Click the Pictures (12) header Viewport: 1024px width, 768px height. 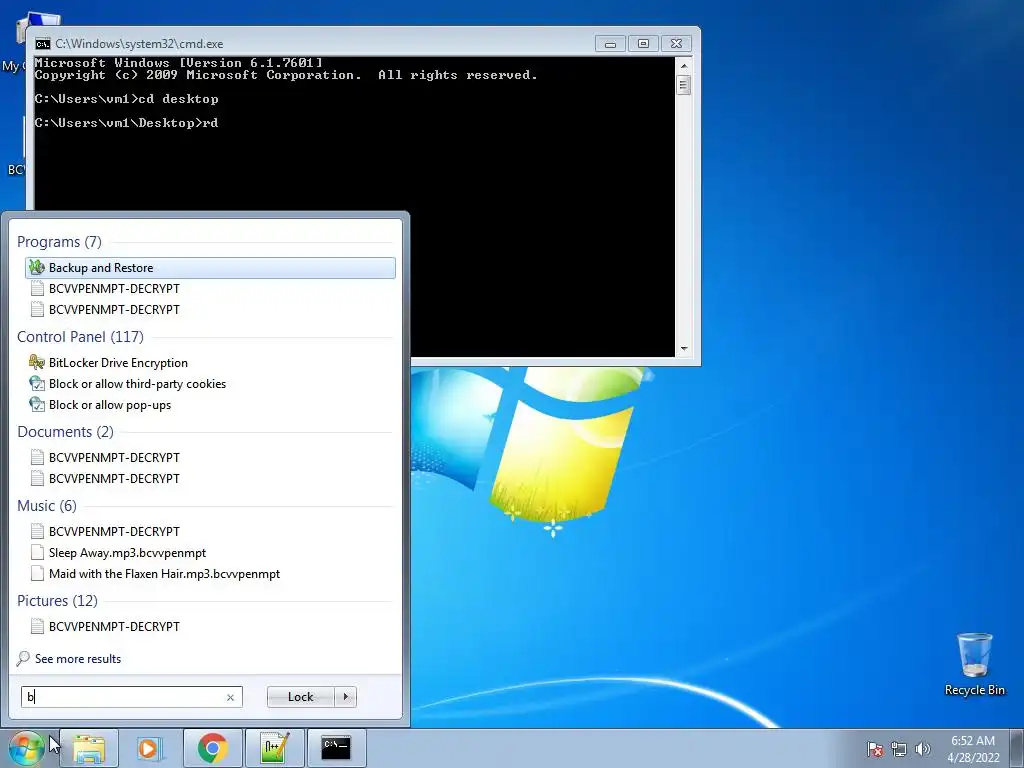coord(57,600)
